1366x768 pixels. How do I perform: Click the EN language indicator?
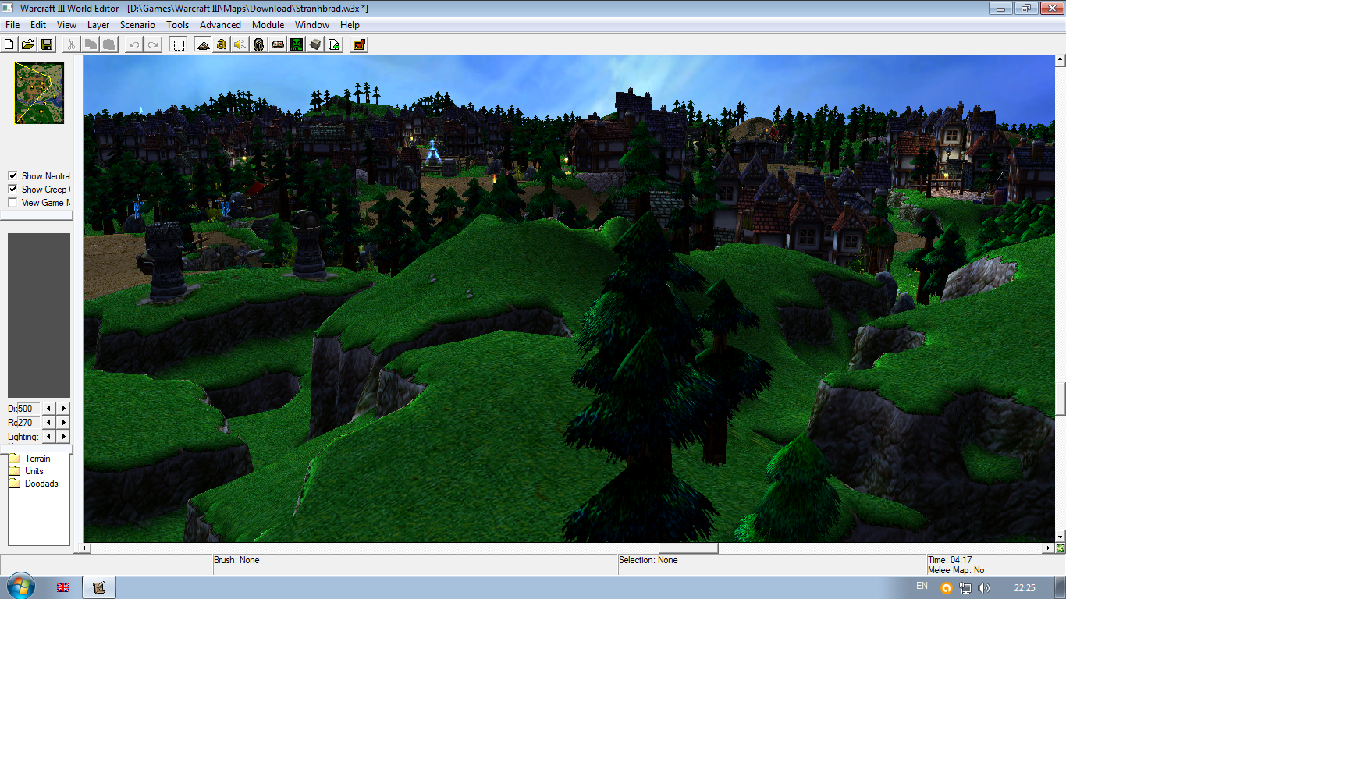click(921, 587)
